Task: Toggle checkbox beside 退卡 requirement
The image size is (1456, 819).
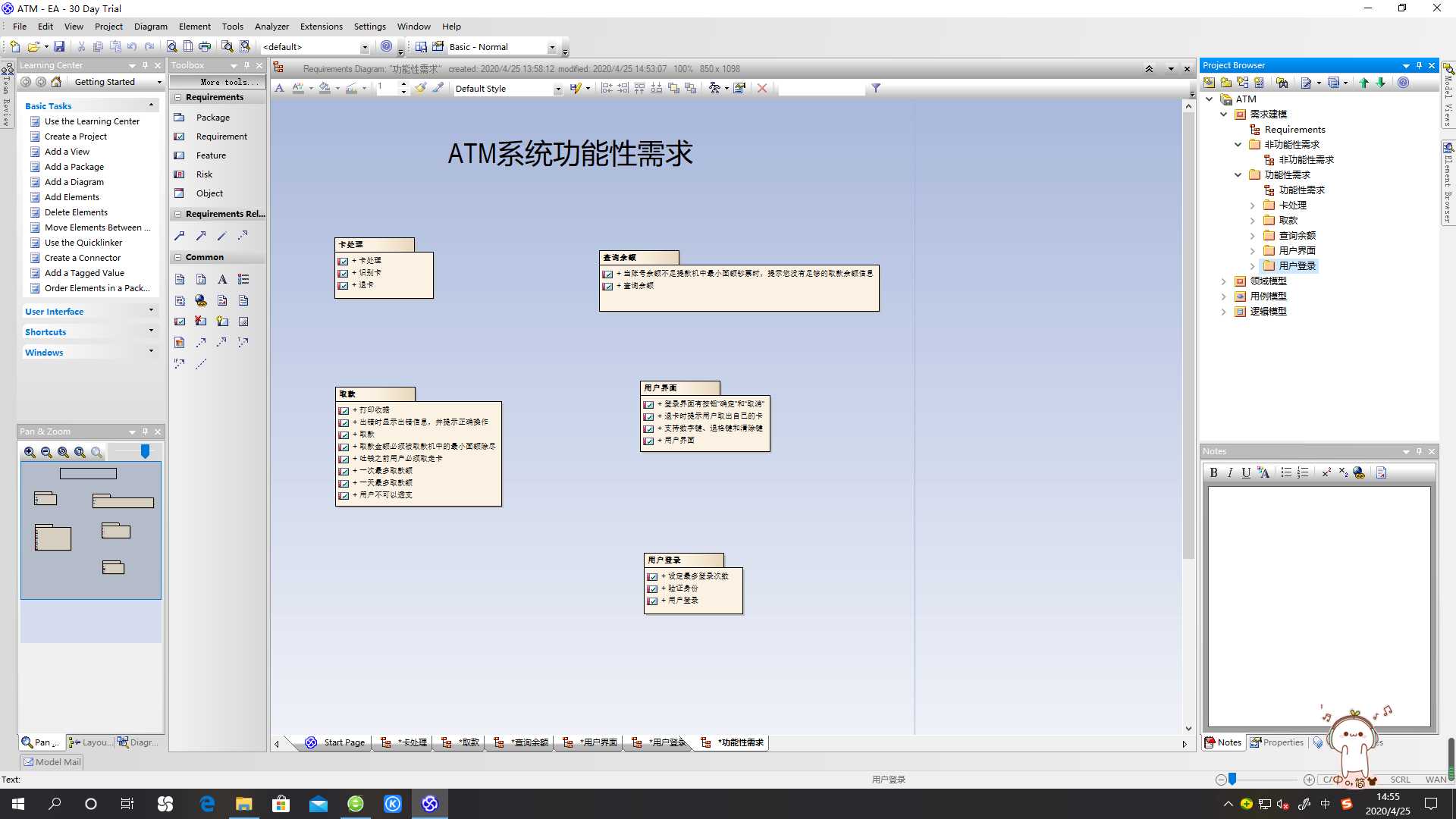Action: (344, 285)
